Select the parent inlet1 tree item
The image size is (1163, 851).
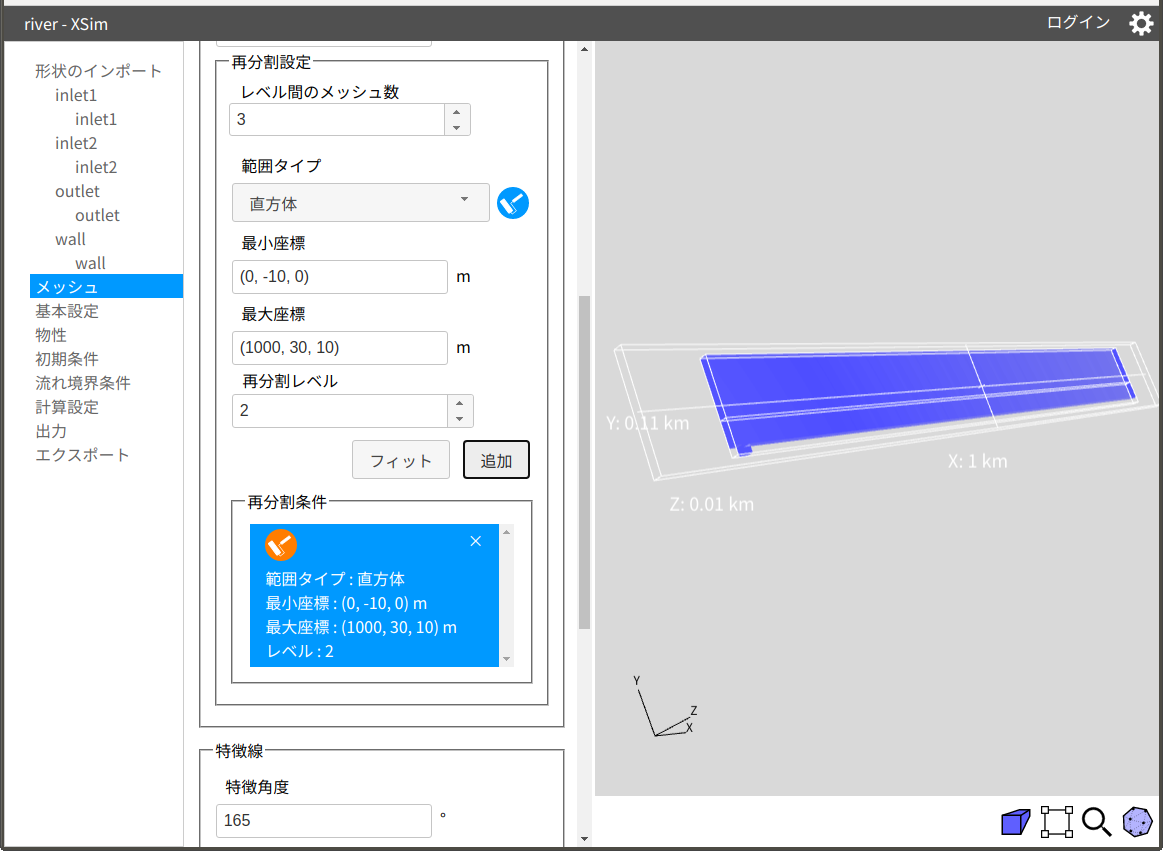[x=76, y=96]
